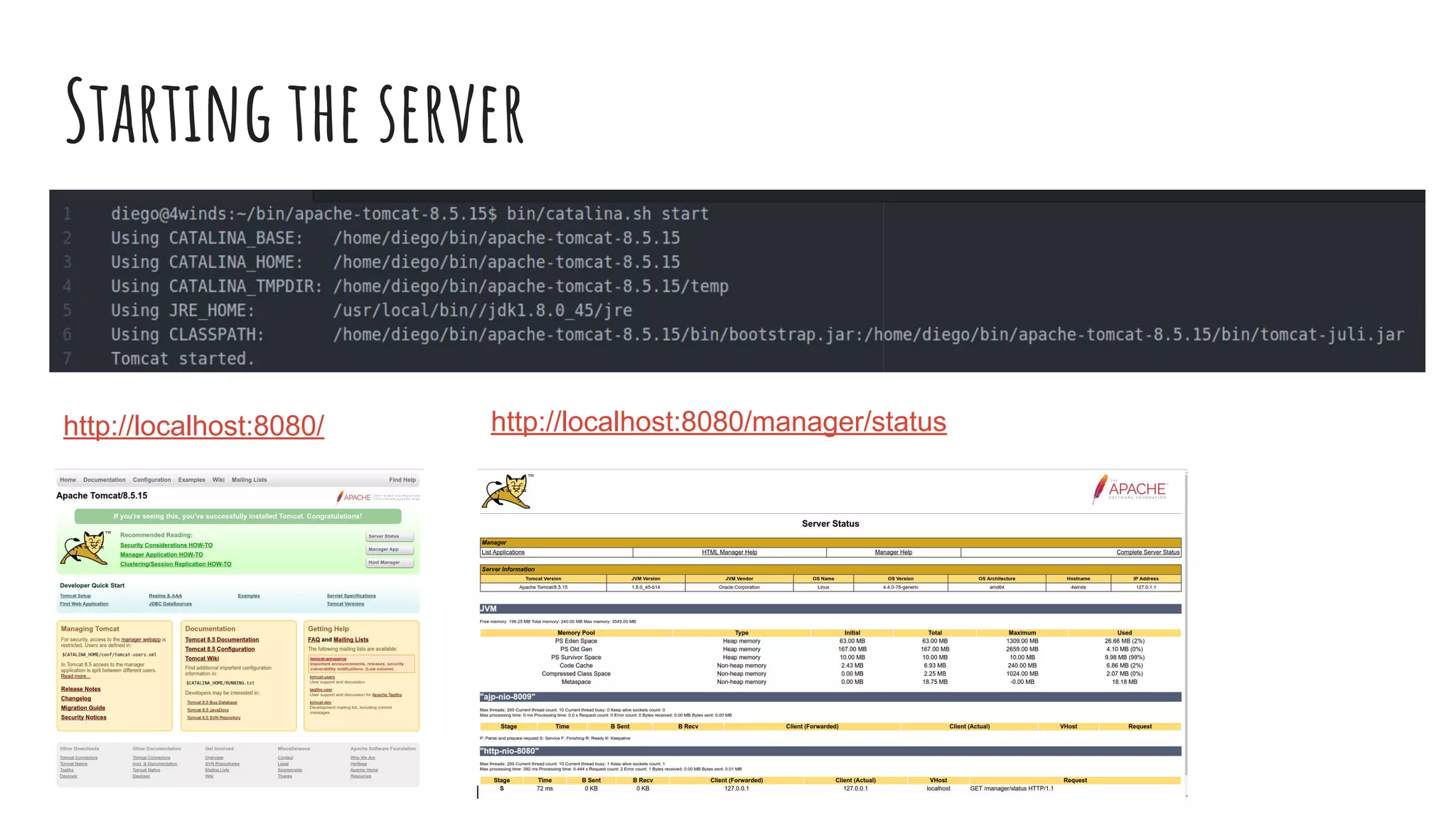
Task: Click the Host Manager button
Action: [390, 562]
